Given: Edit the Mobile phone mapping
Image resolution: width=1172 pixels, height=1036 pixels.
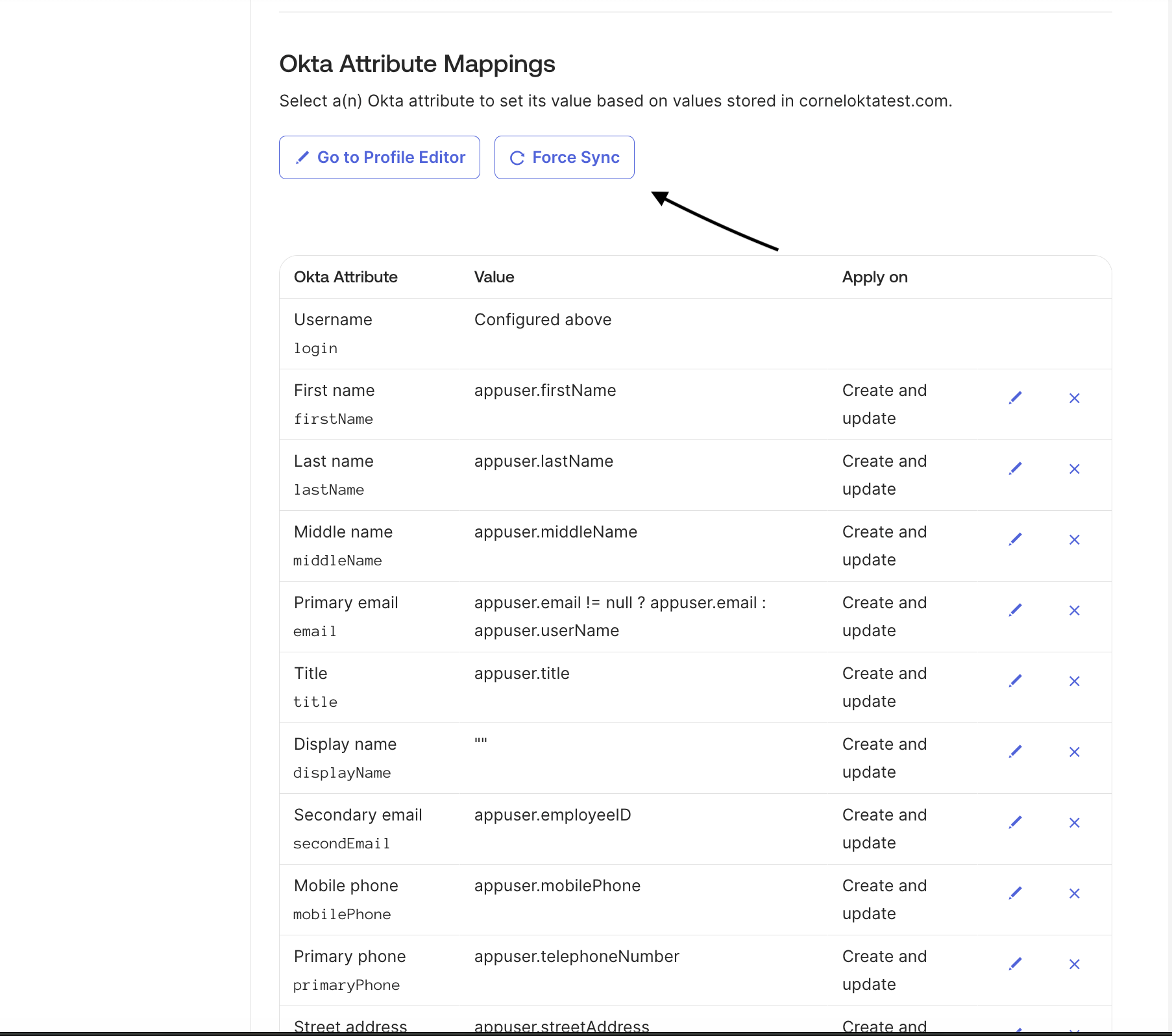Looking at the screenshot, I should 1016,893.
